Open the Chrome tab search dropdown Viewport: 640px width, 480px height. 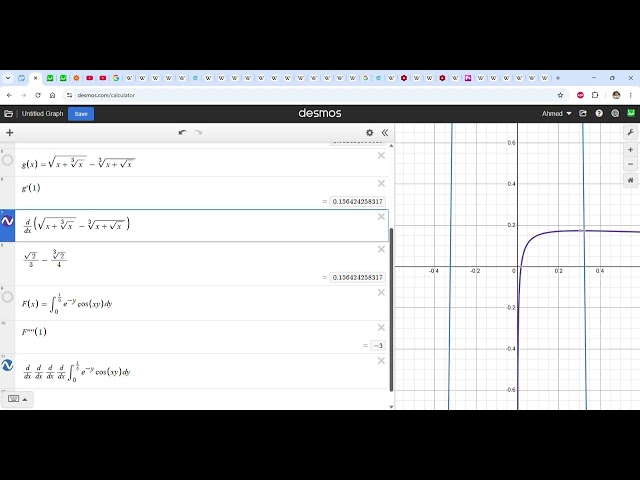point(8,78)
